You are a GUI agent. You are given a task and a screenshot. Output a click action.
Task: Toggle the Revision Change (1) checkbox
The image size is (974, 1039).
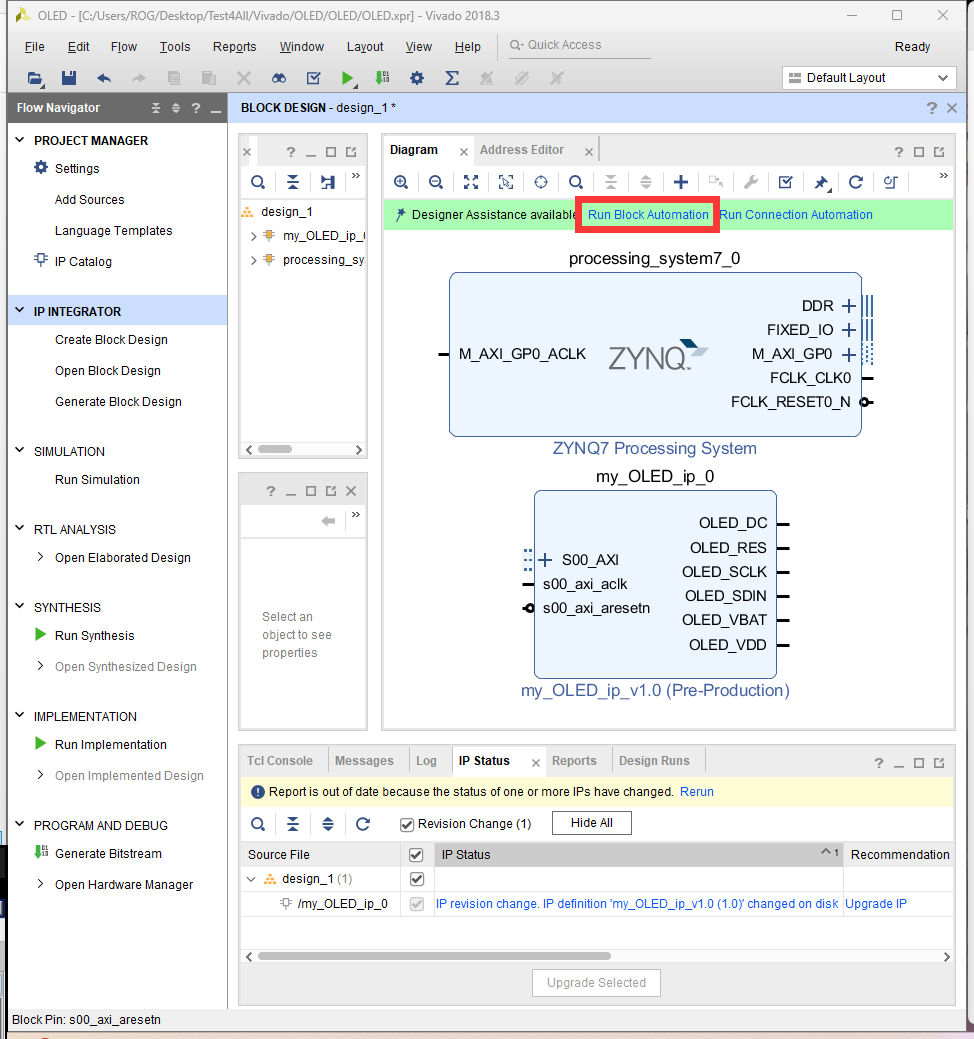407,824
